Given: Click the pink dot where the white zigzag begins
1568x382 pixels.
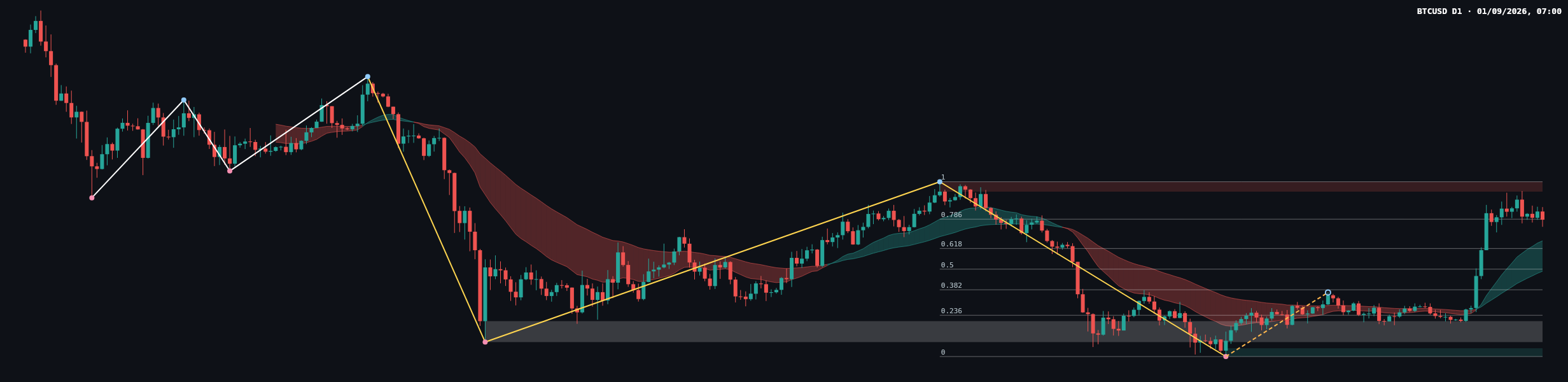Looking at the screenshot, I should click(92, 198).
